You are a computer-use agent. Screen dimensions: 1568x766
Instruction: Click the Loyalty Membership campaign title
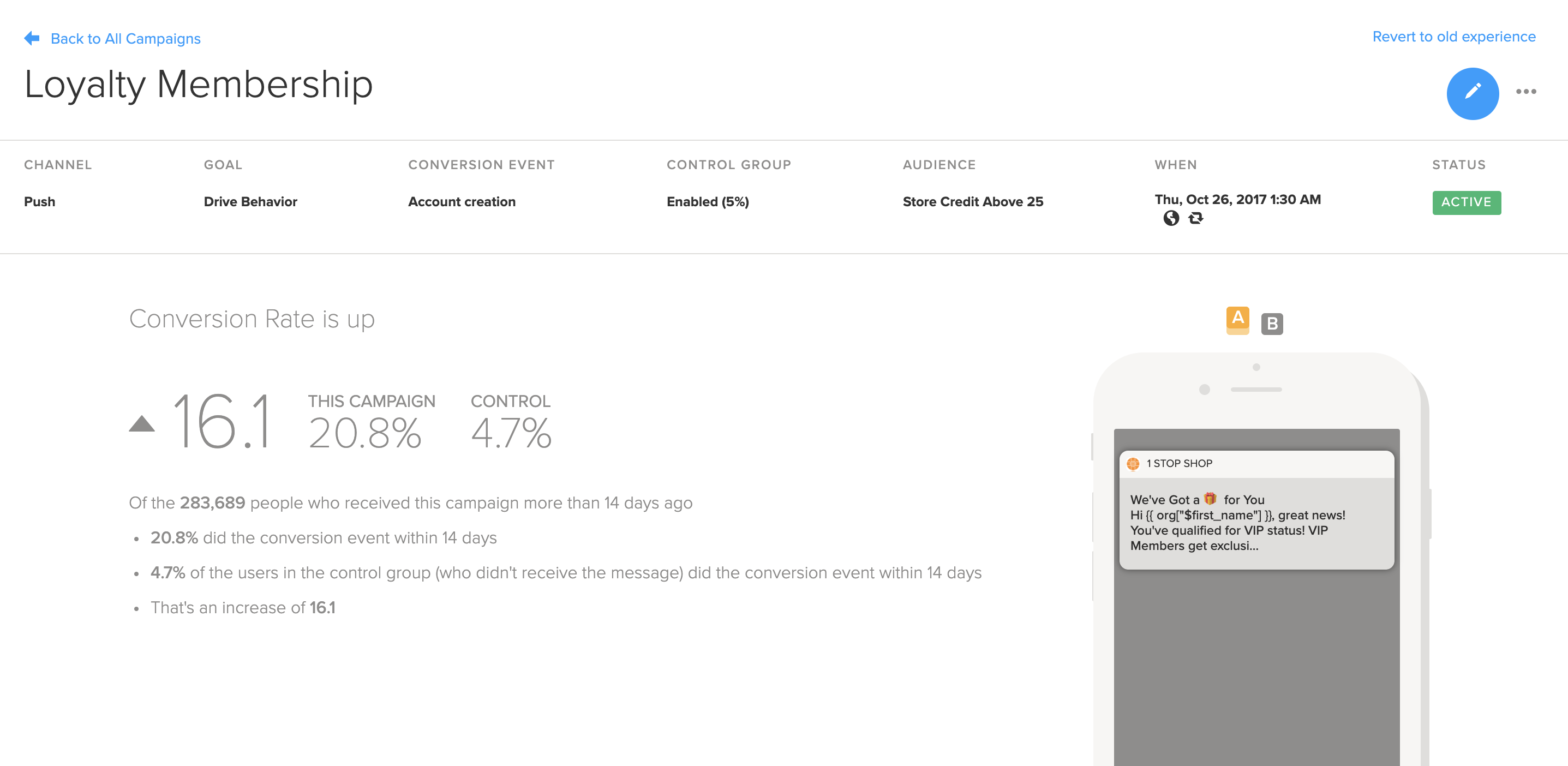click(199, 85)
